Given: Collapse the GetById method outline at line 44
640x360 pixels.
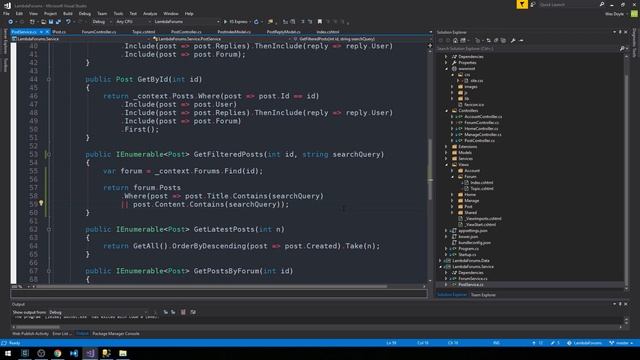Looking at the screenshot, I should [49, 79].
